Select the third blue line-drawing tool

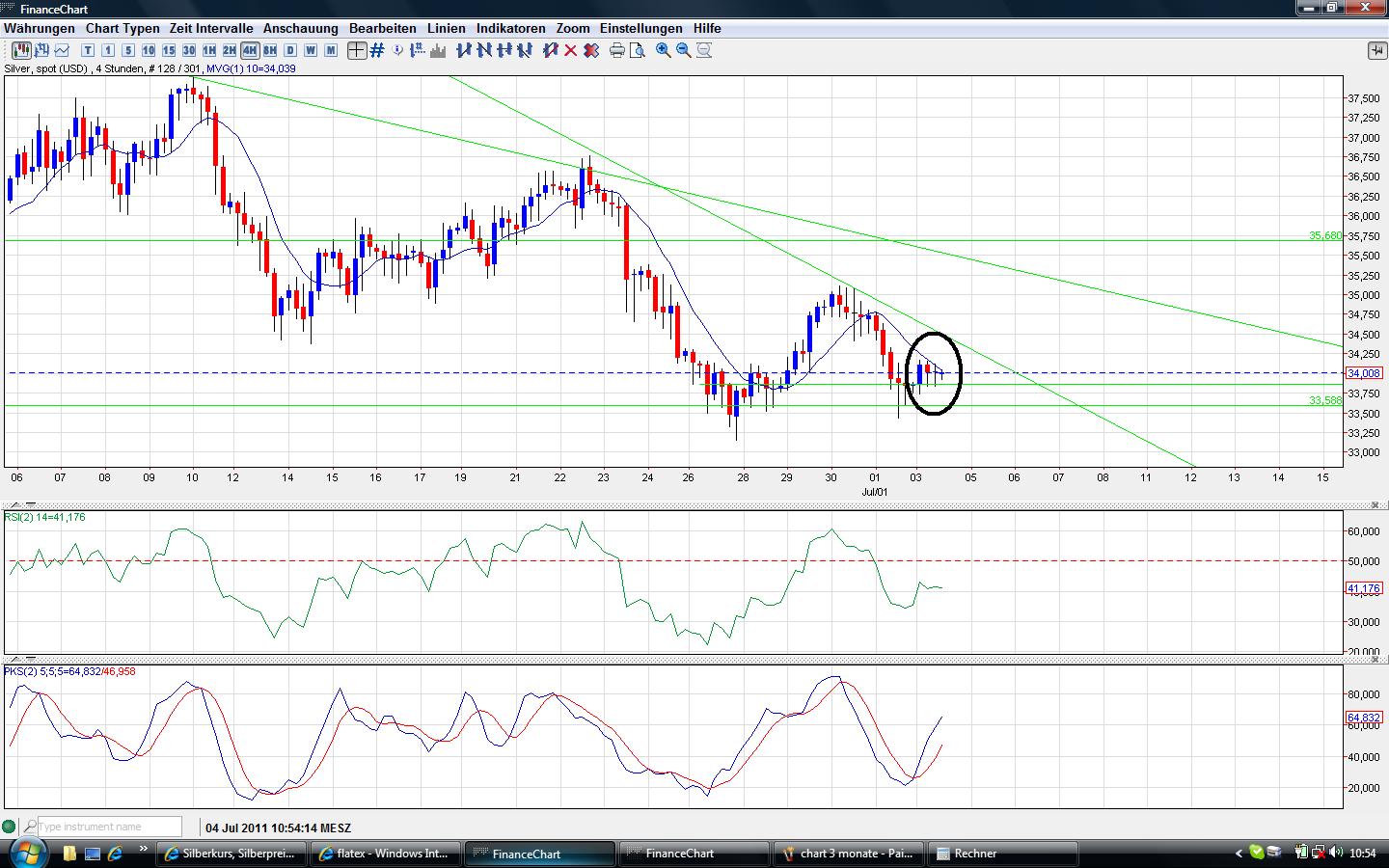[504, 50]
